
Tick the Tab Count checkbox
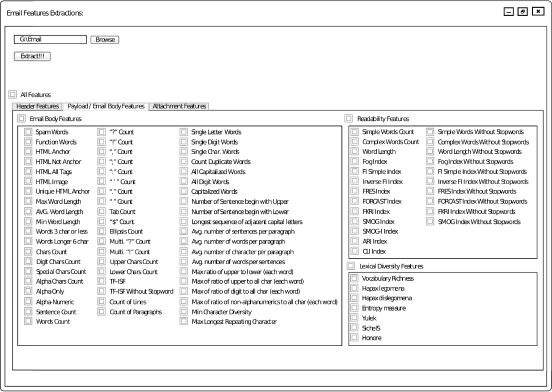(101, 211)
